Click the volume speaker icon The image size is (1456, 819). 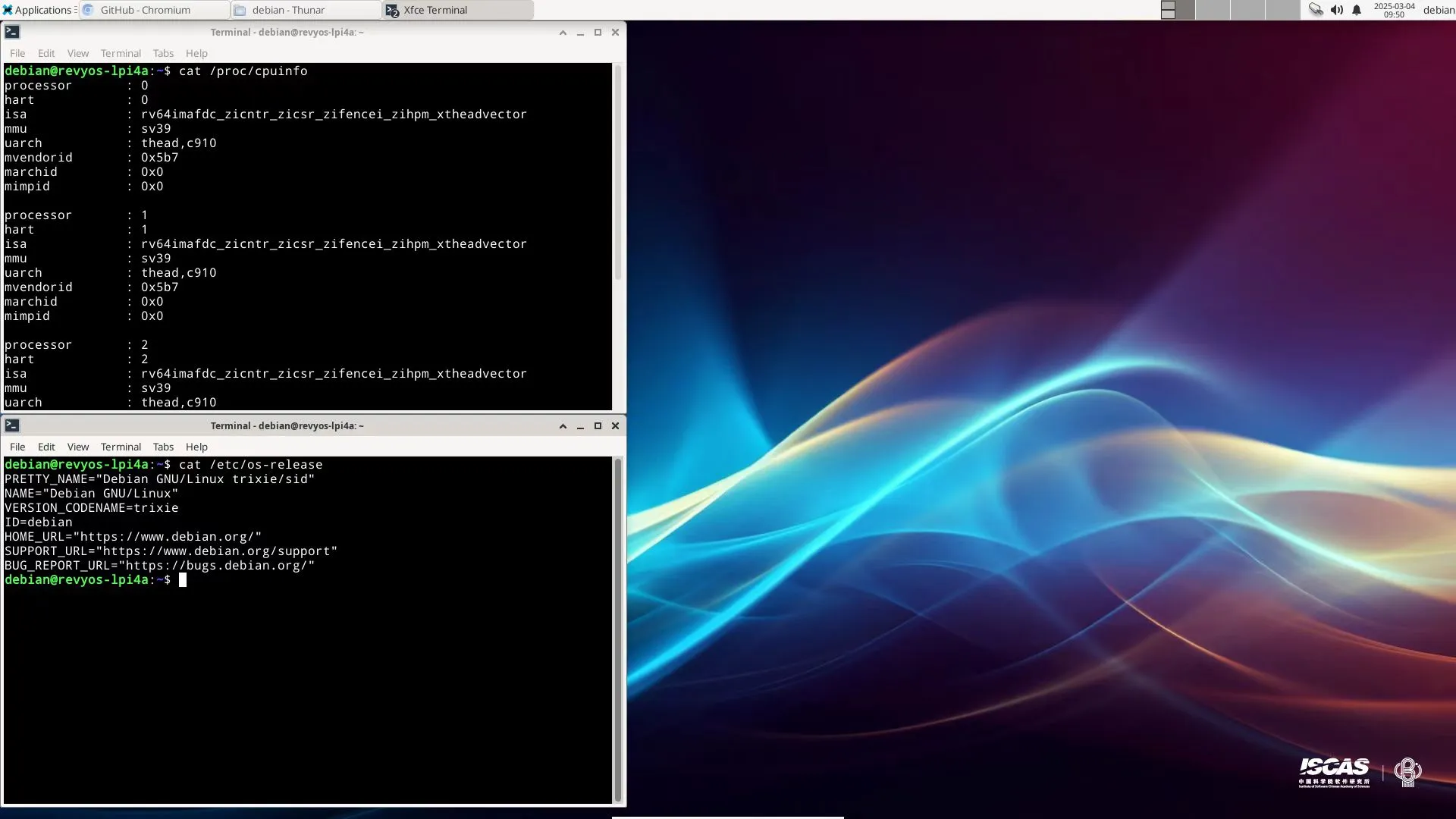pos(1336,10)
